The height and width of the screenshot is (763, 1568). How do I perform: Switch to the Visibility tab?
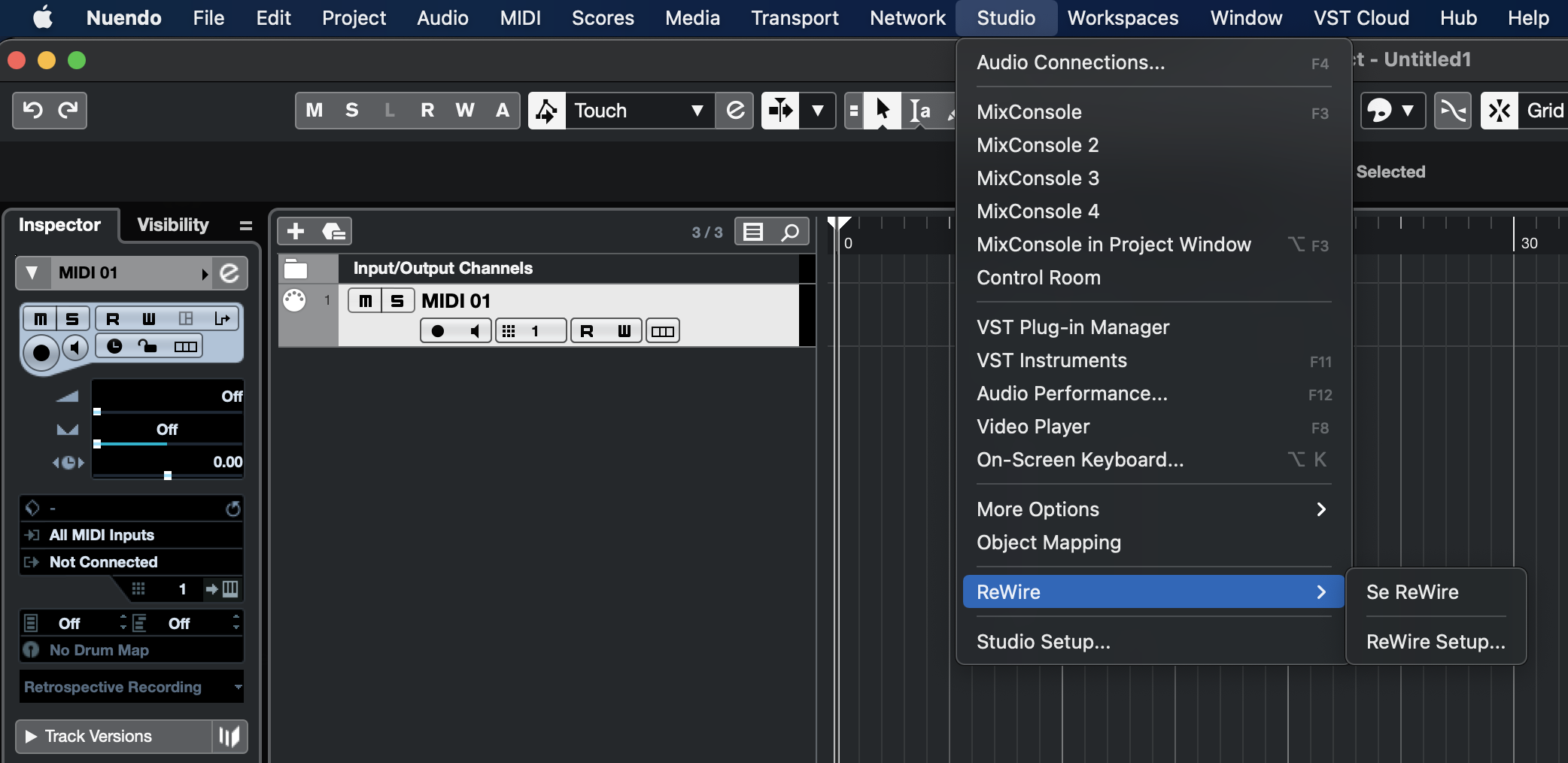click(173, 225)
